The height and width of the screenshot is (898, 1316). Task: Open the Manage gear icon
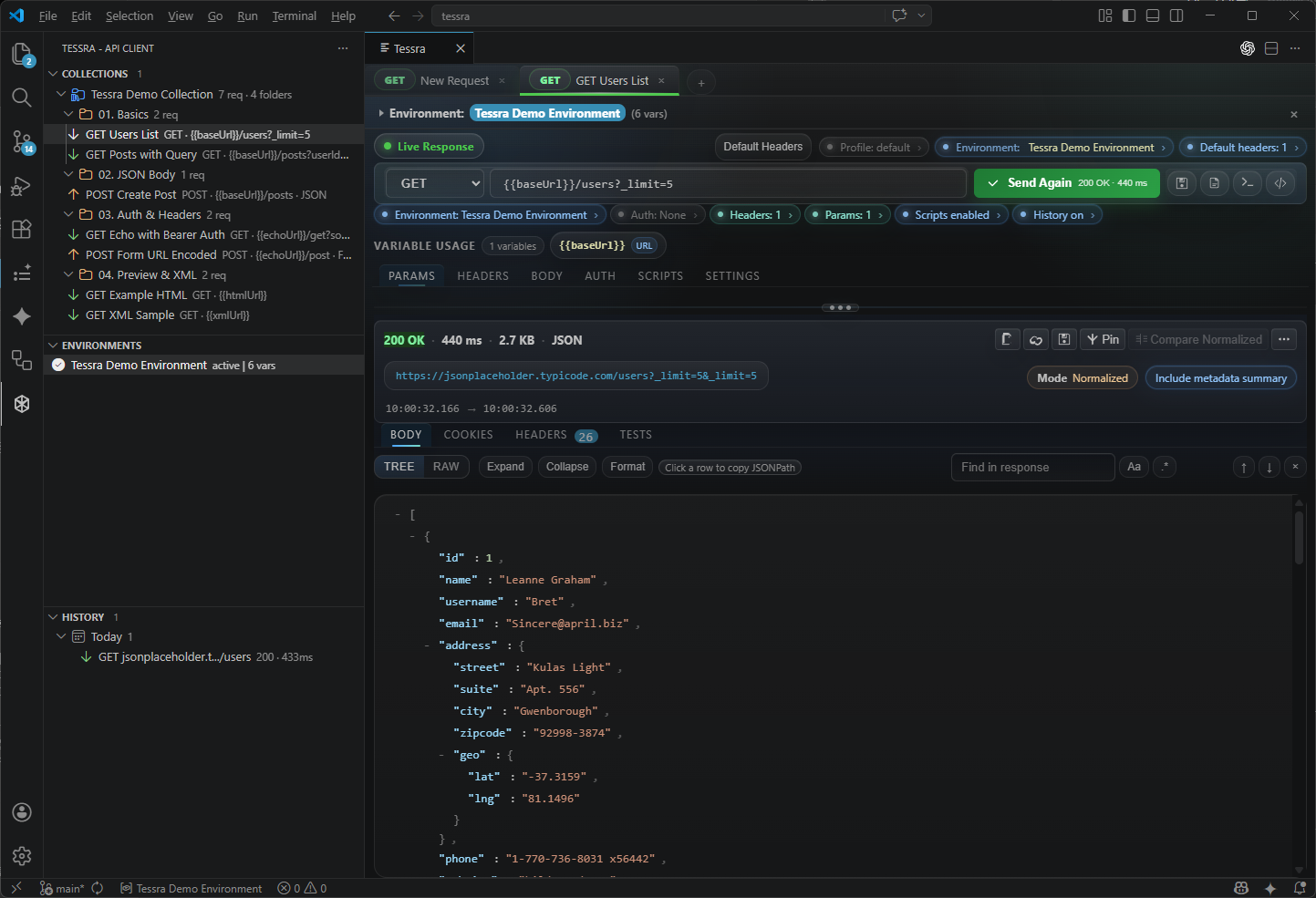pyautogui.click(x=22, y=856)
